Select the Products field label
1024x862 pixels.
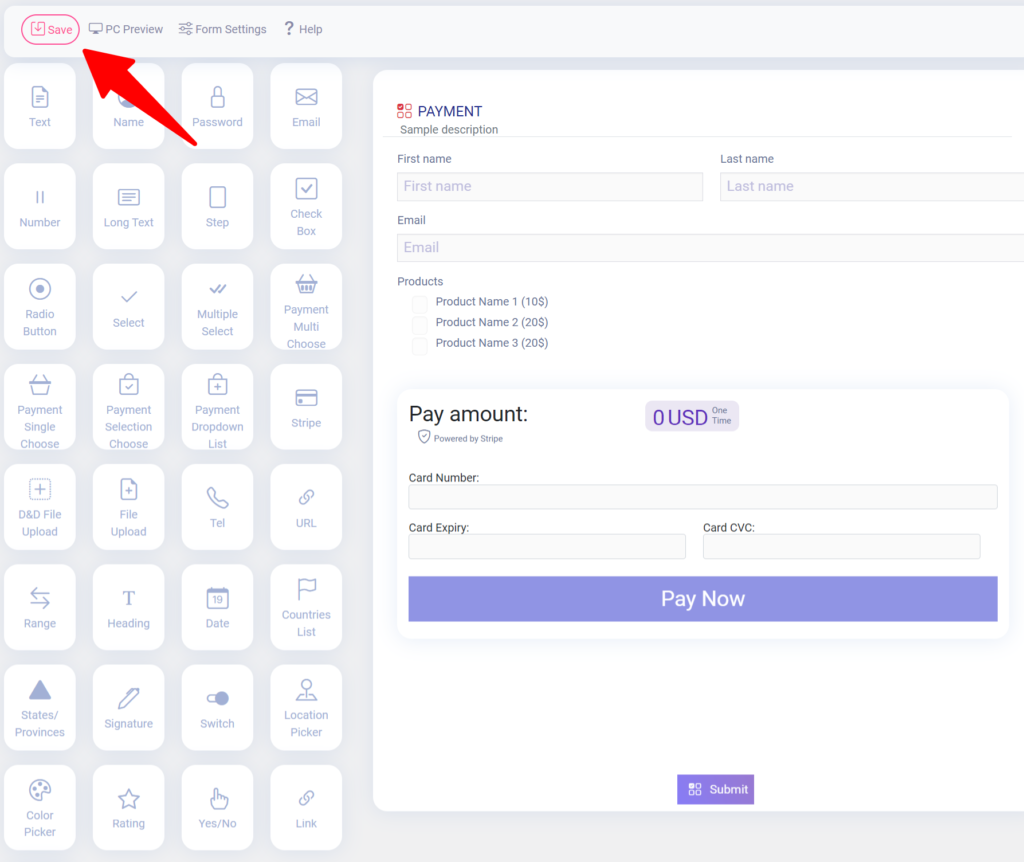tap(420, 281)
